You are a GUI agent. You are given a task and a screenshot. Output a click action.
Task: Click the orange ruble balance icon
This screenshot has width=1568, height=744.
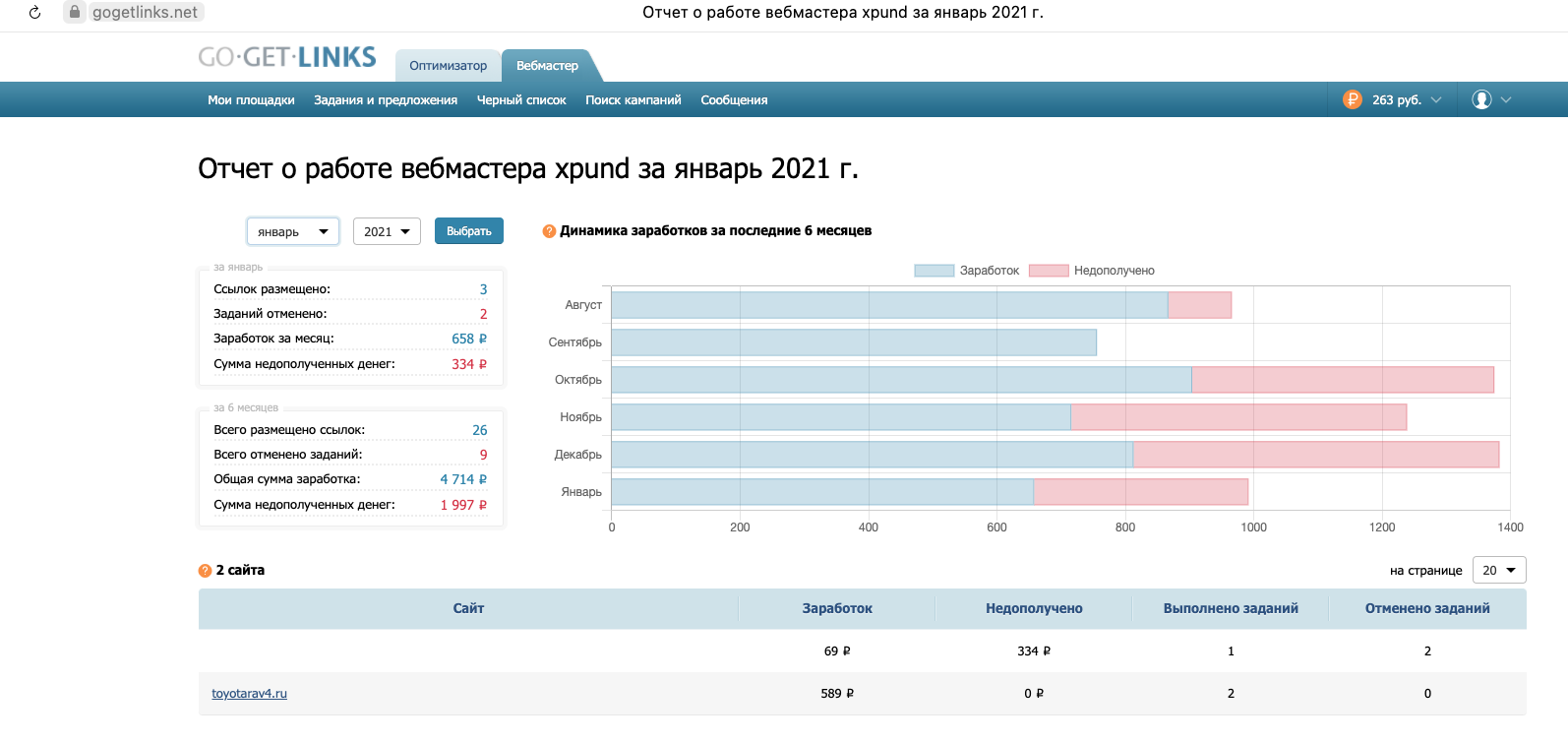pos(1353,99)
